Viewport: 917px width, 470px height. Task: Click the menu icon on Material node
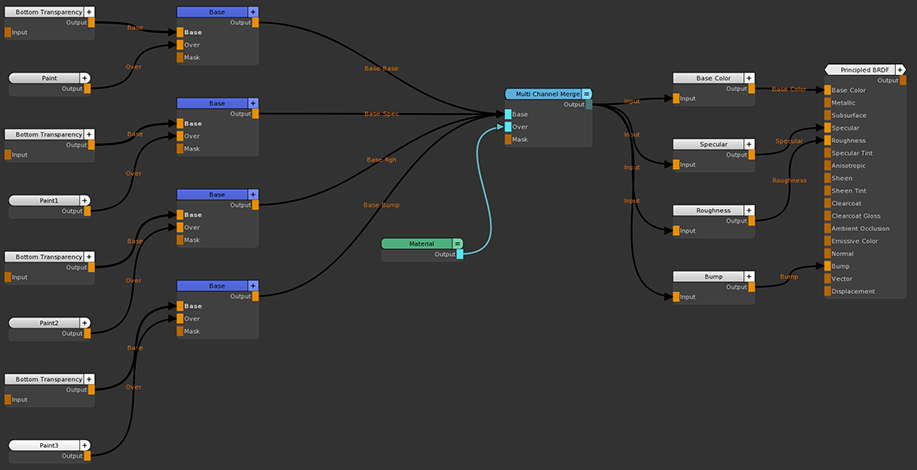[457, 243]
